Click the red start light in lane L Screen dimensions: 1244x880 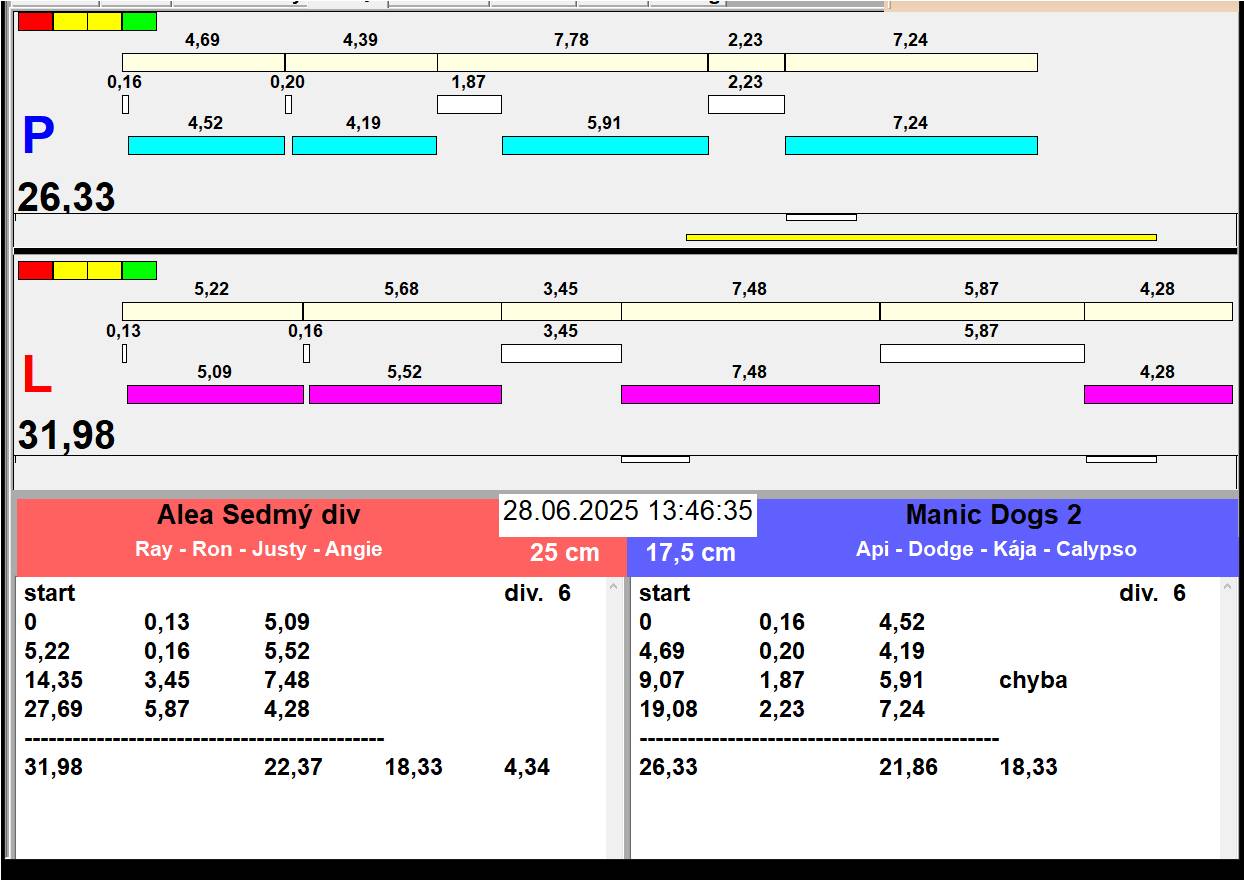35,270
